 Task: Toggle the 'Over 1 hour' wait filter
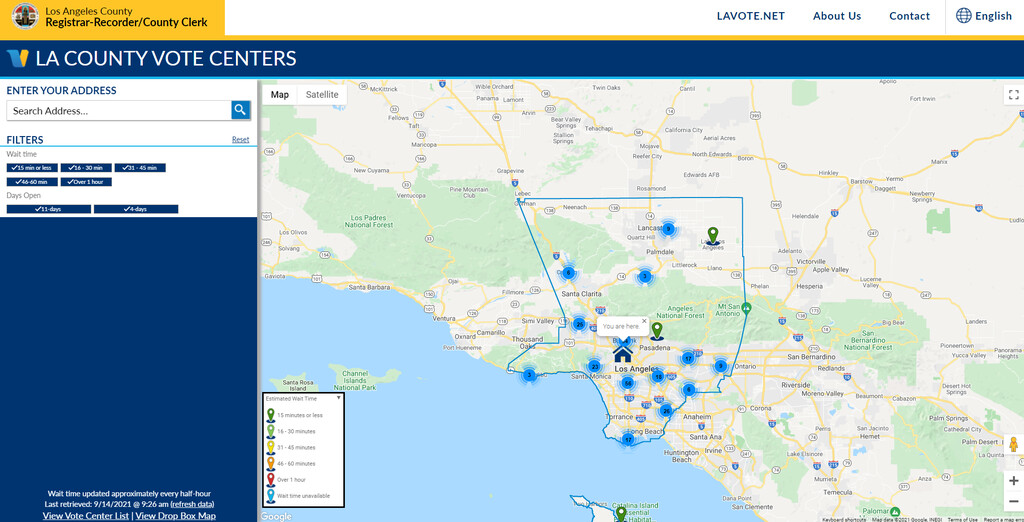[86, 182]
